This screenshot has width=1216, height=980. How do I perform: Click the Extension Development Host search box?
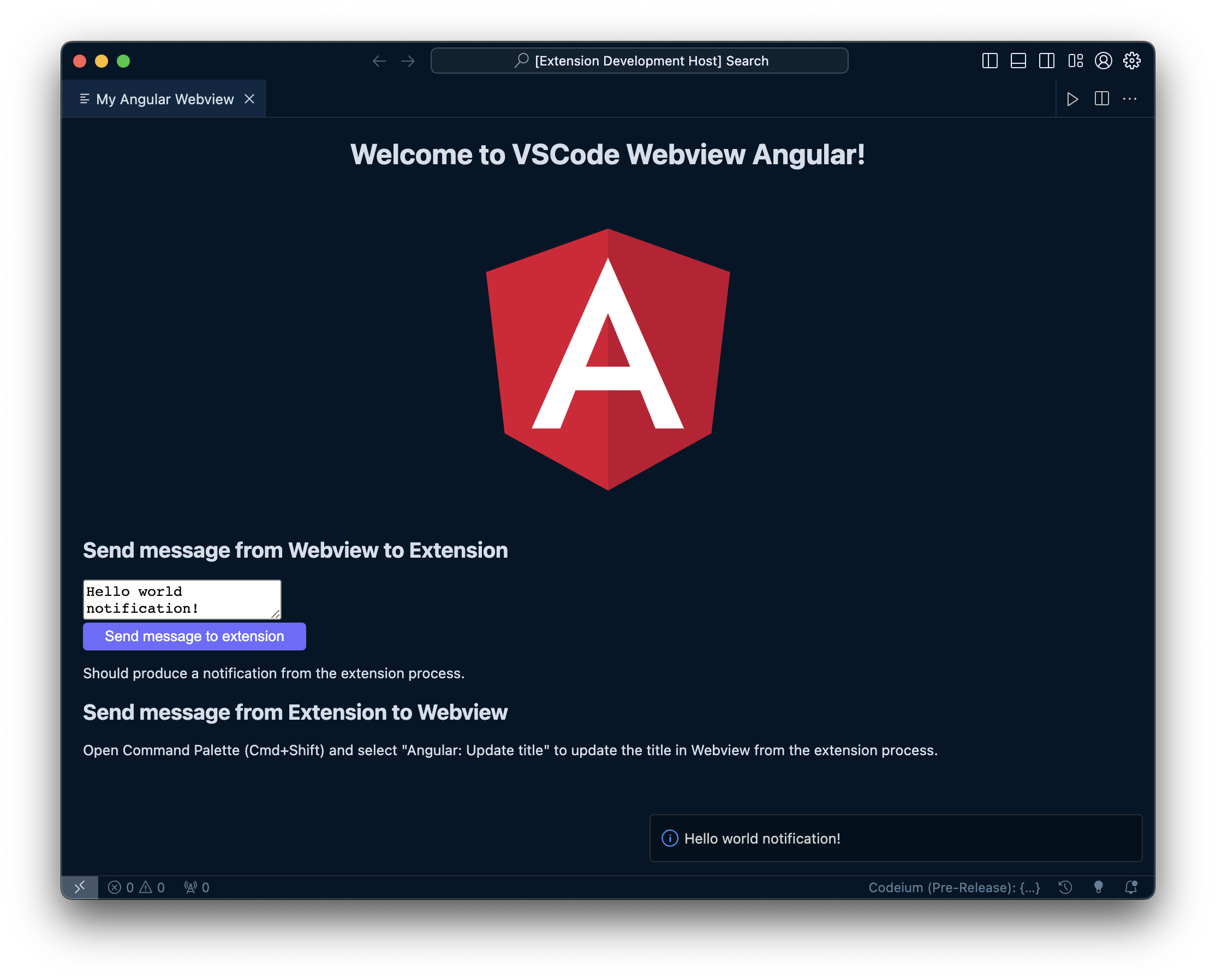(639, 61)
